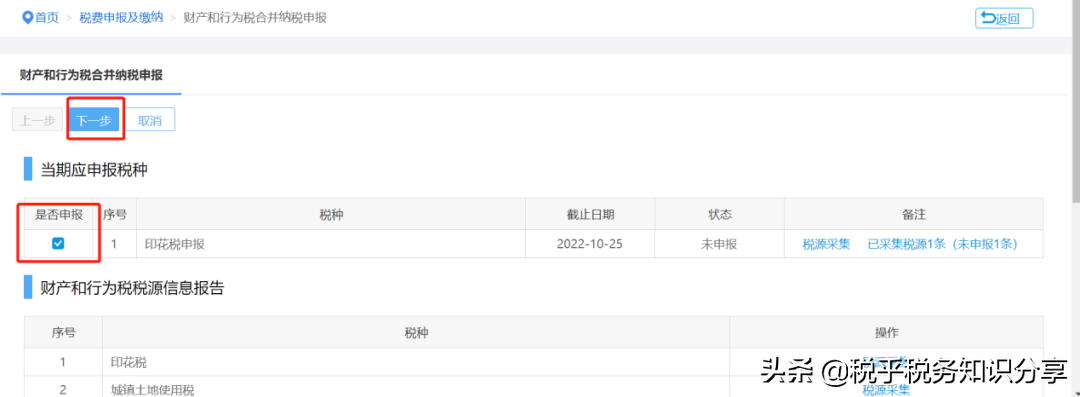Click the 2022-10-25 deadline cell
Viewport: 1080px width, 397px height.
click(590, 243)
